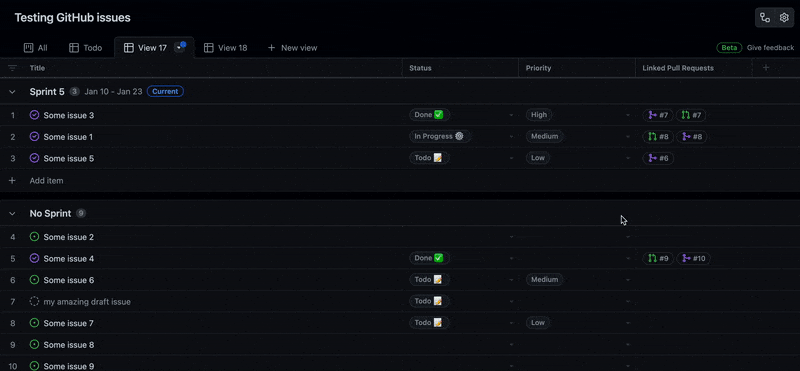This screenshot has width=800, height=371.
Task: Click Testing GitHub issues project title
Action: [72, 18]
